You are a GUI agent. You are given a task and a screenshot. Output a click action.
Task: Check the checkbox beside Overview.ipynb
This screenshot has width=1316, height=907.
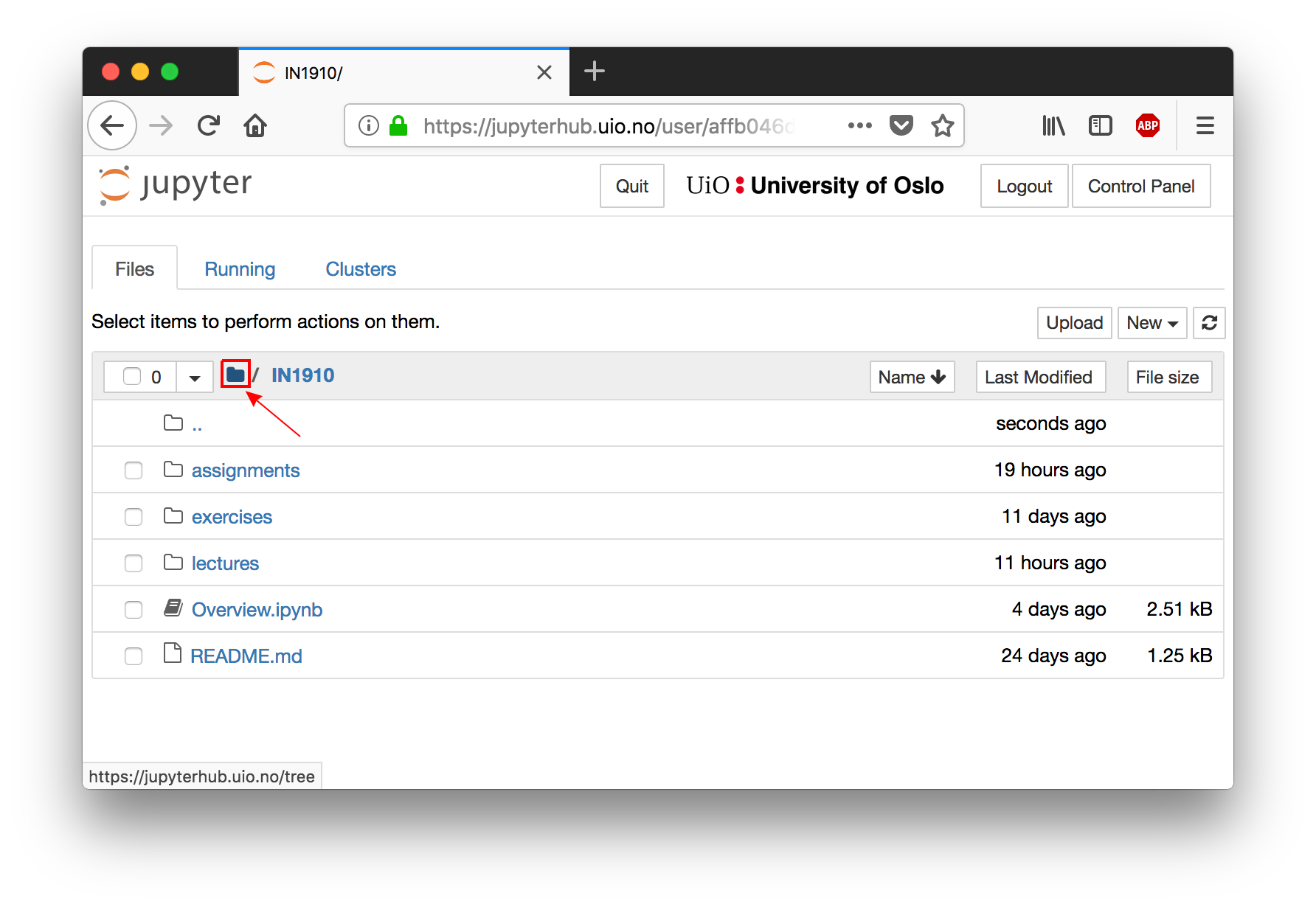134,610
